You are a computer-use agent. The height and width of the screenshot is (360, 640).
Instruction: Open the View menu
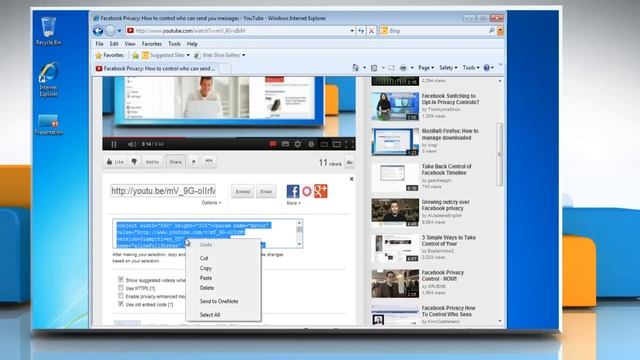[130, 44]
